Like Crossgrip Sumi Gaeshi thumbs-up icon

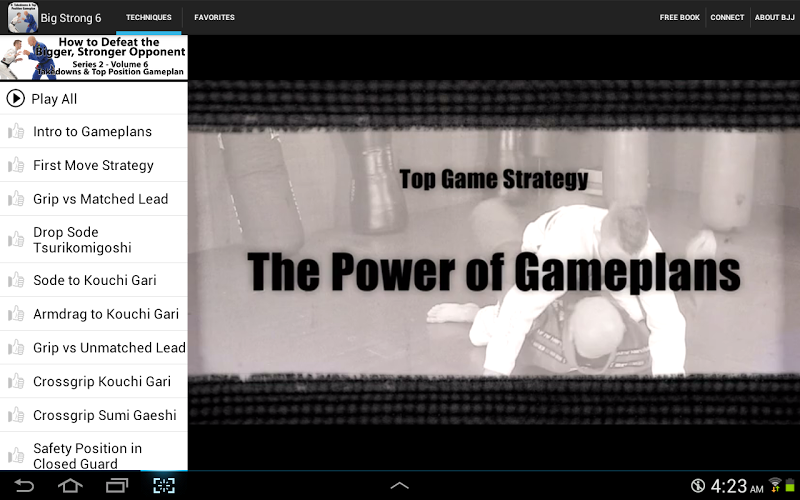[16, 415]
